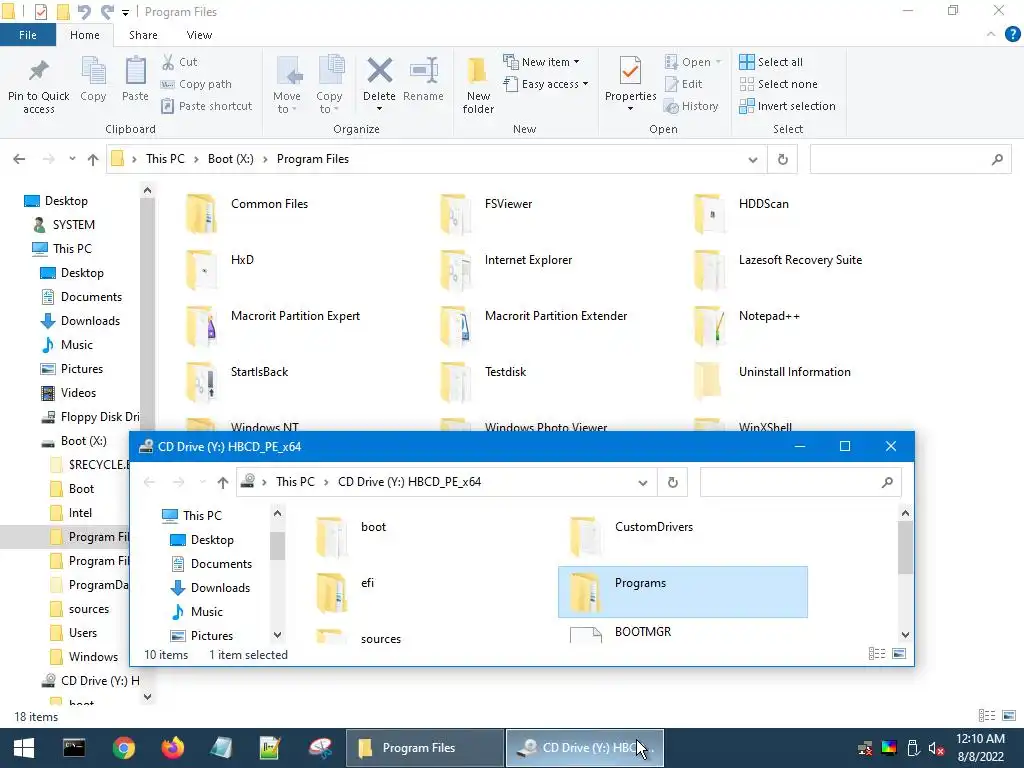Screen dimensions: 1024x768
Task: Switch to the Share ribbon tab
Action: [x=143, y=35]
